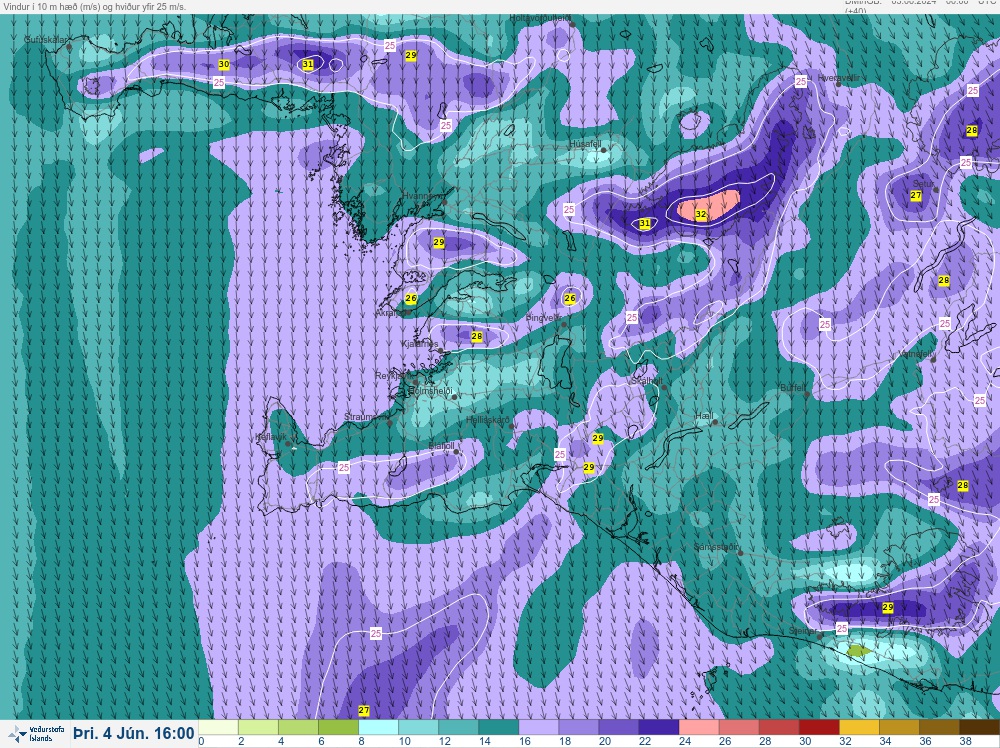Select the Setur station label
The image size is (1000, 748).
point(923,184)
